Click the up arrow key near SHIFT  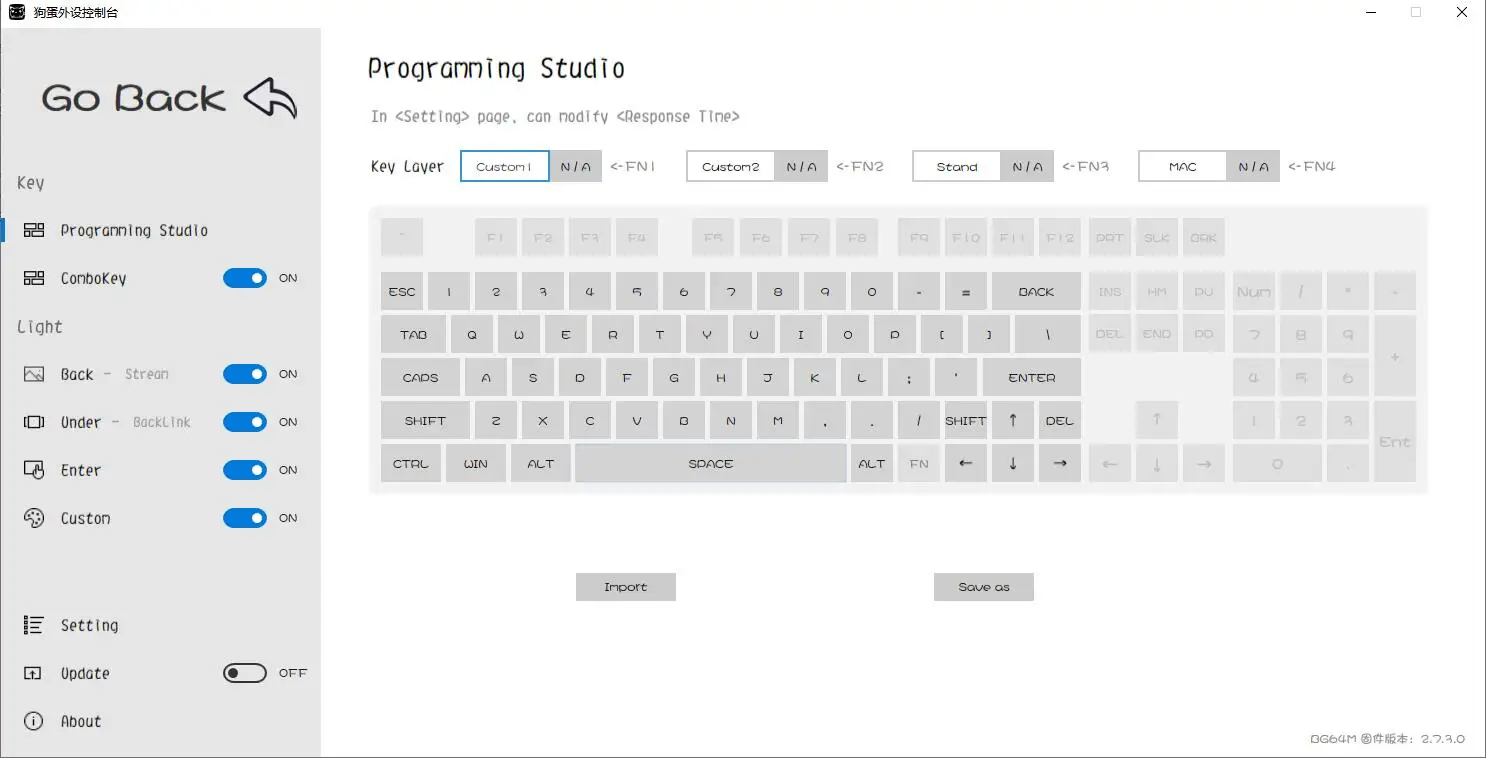(1013, 421)
